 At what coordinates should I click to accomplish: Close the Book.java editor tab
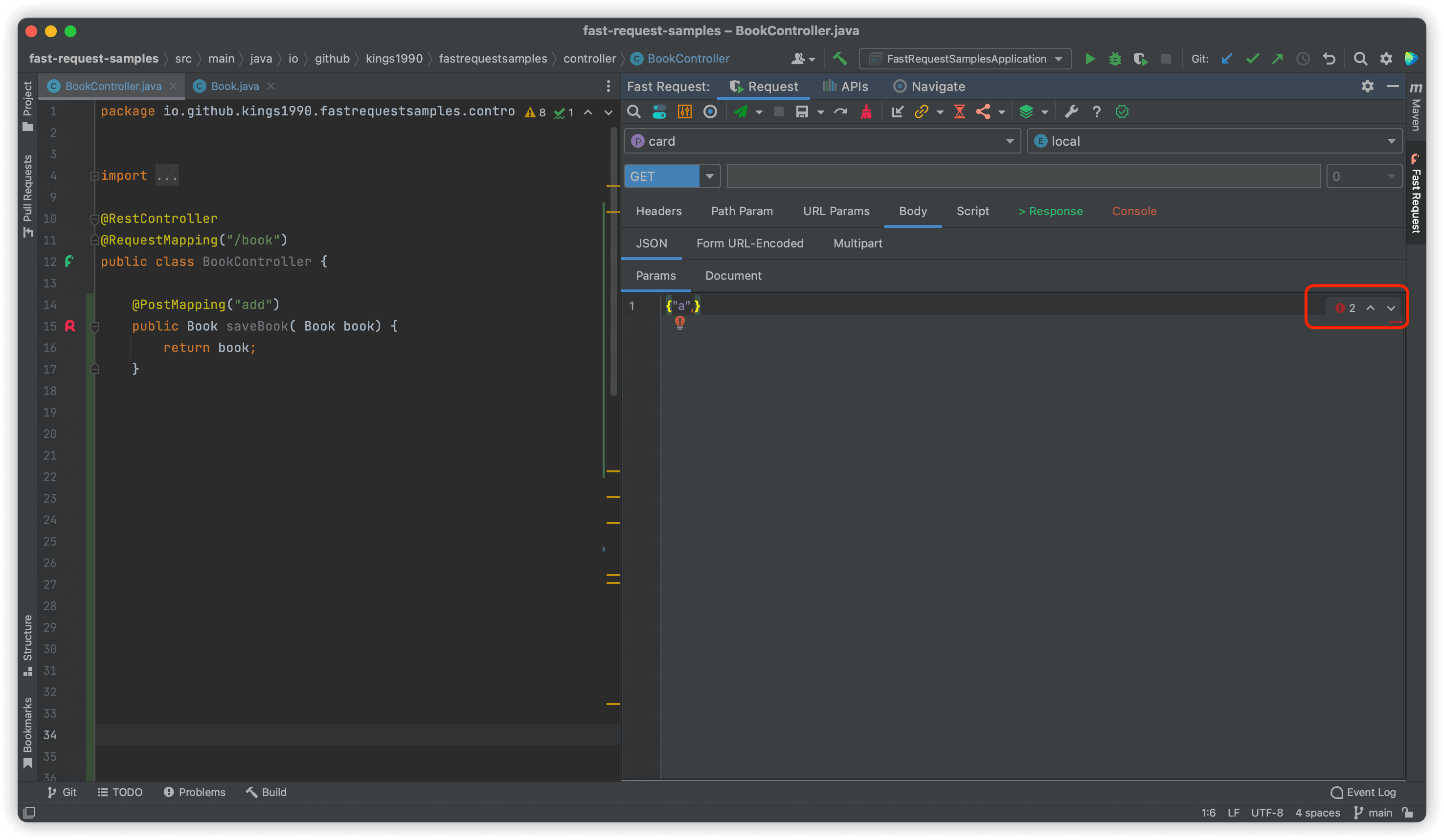pos(271,86)
